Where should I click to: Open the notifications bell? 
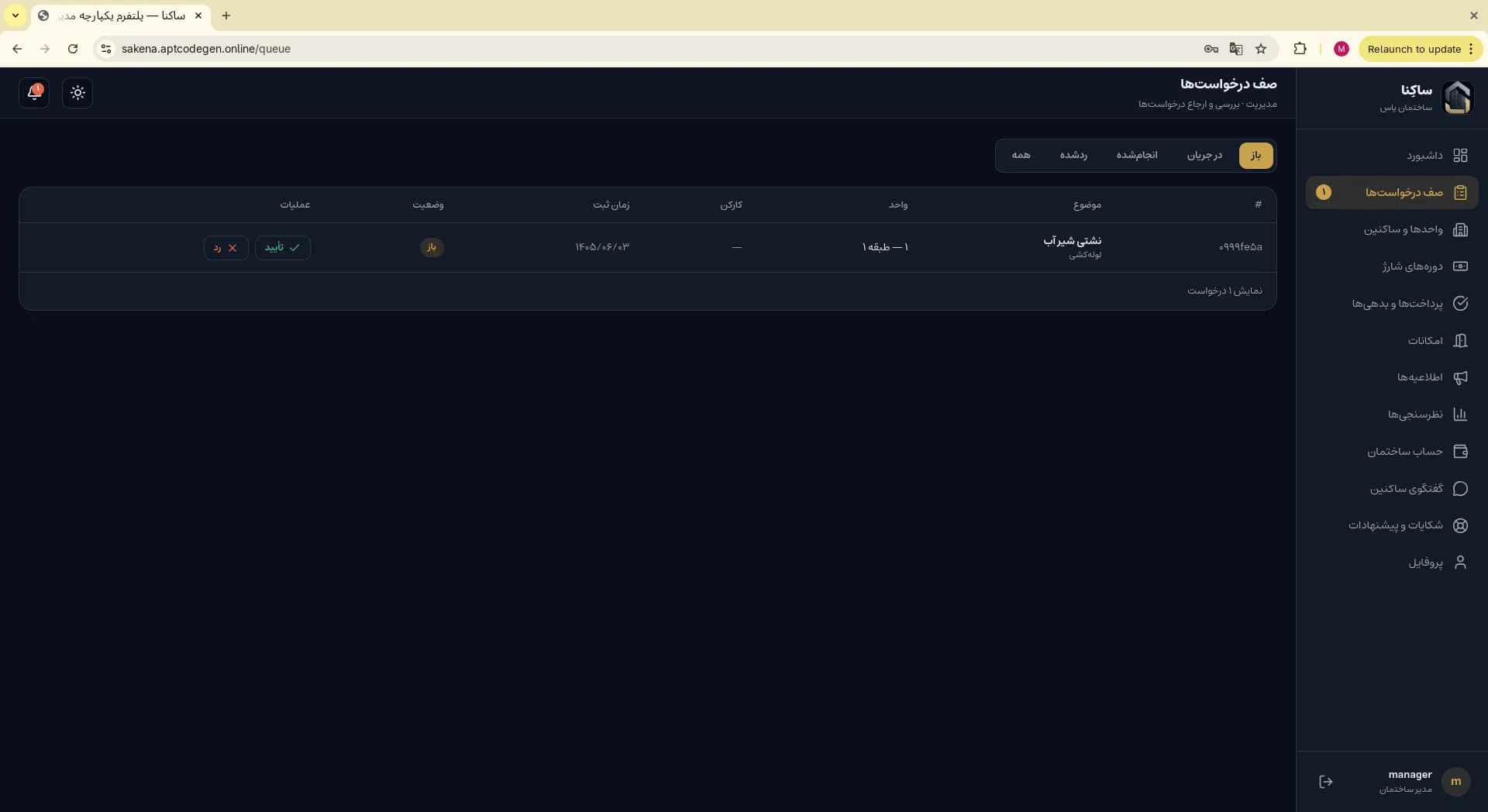tap(34, 93)
